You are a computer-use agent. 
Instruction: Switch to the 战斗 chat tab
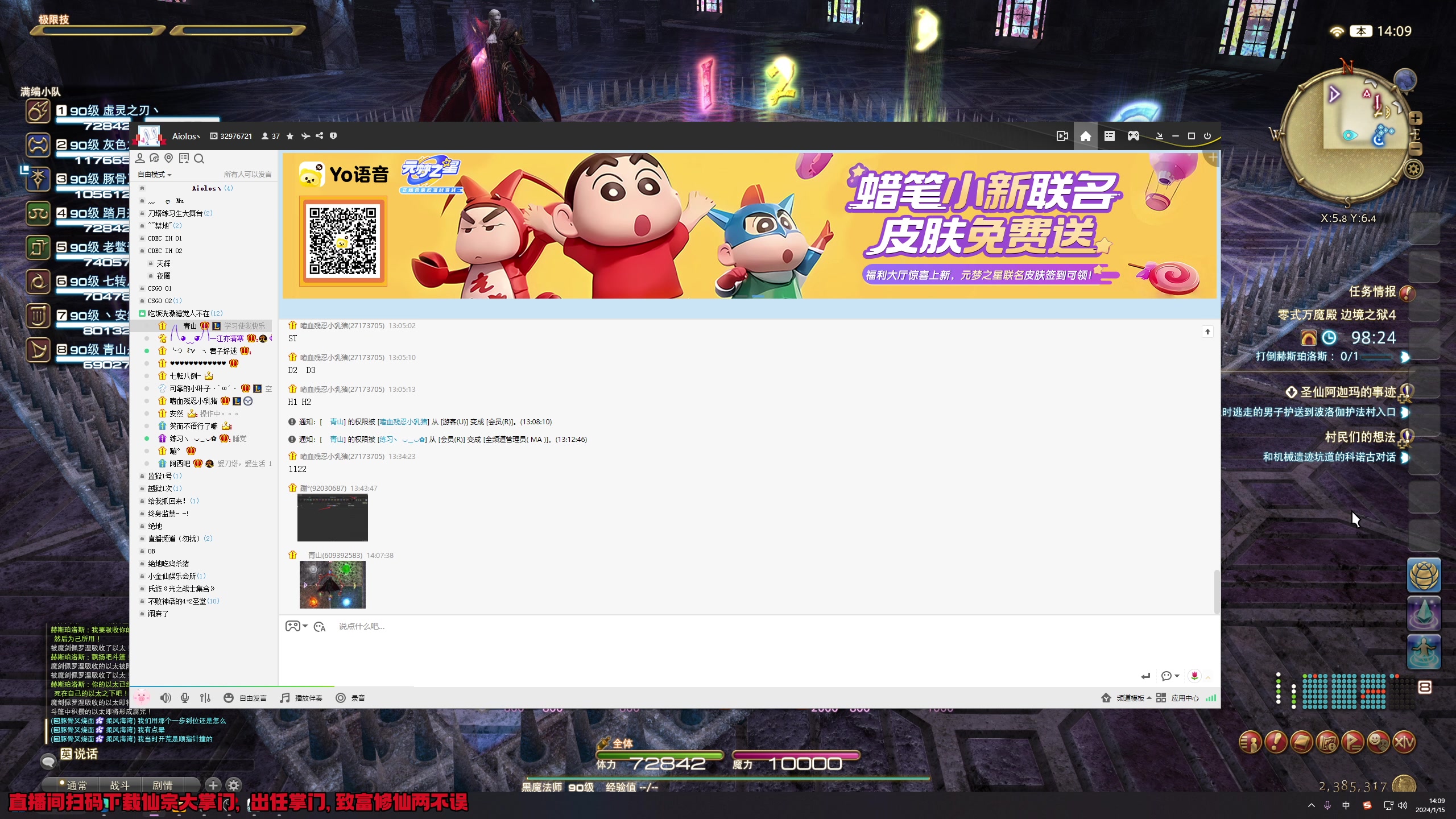point(119,785)
